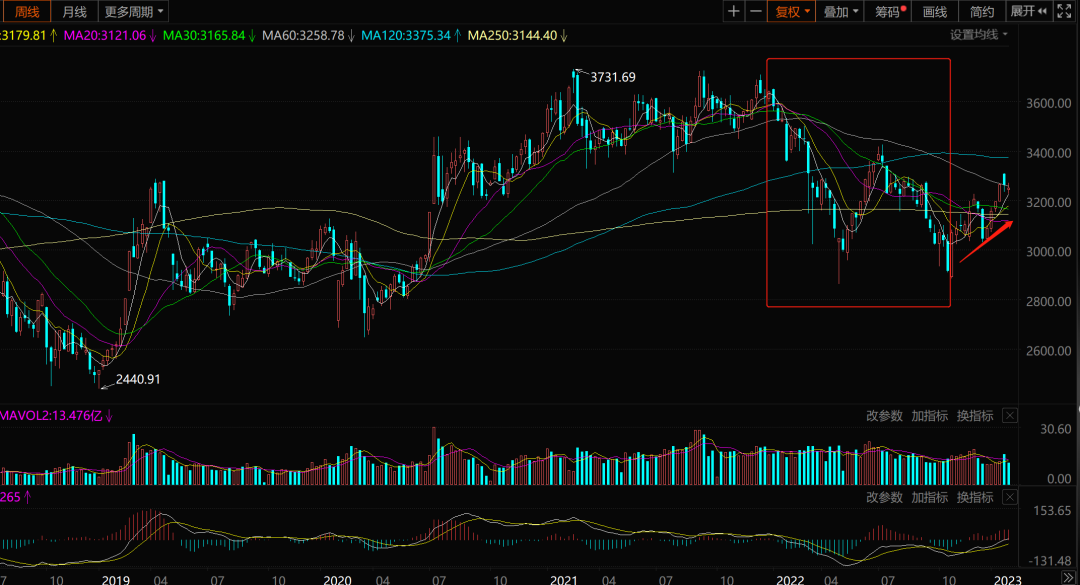Select the MA30:3165.84 legend label

tap(204, 35)
